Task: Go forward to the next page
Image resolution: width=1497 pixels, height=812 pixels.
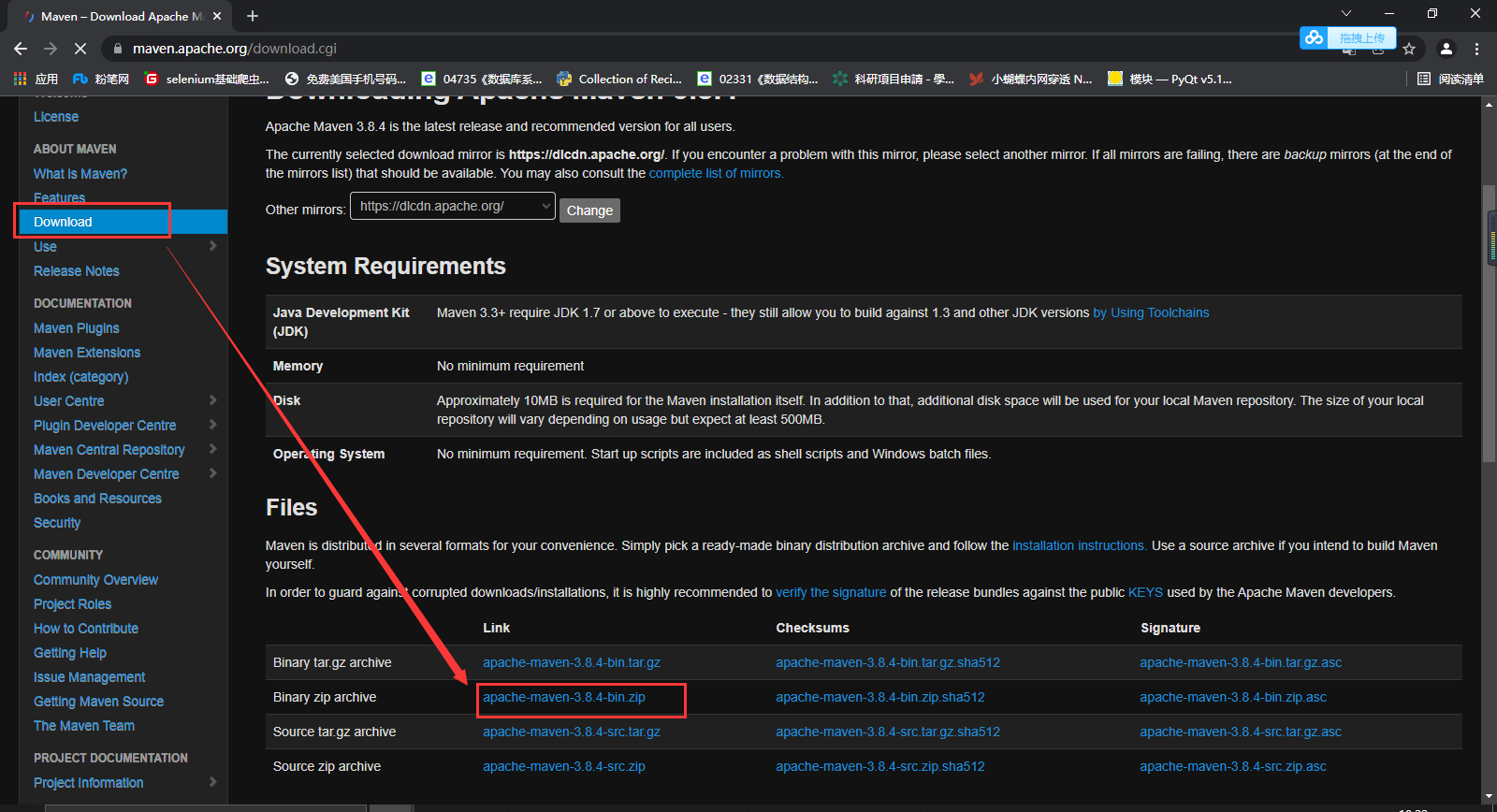Action: [x=51, y=49]
